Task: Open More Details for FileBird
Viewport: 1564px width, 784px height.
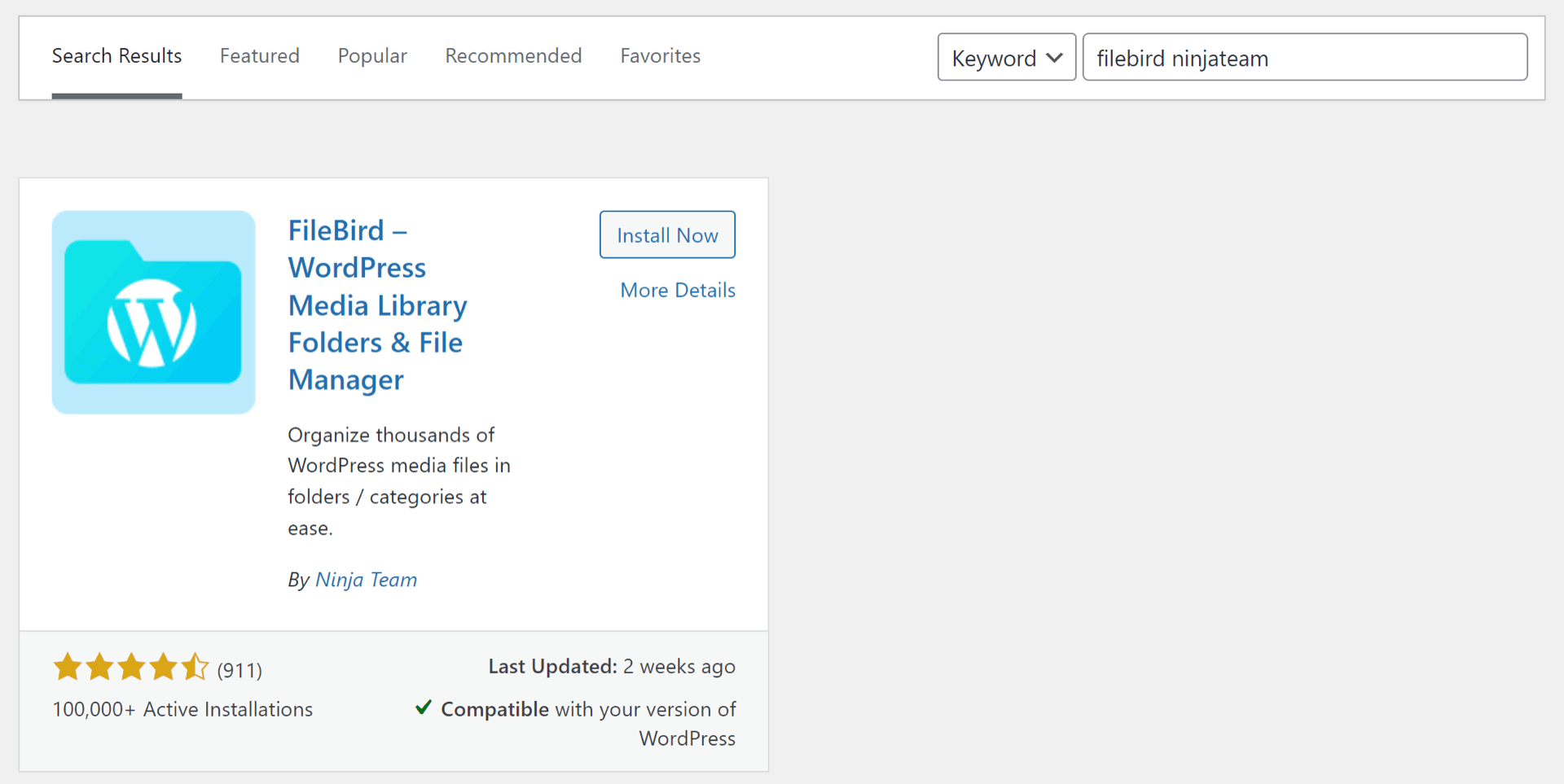Action: [678, 290]
